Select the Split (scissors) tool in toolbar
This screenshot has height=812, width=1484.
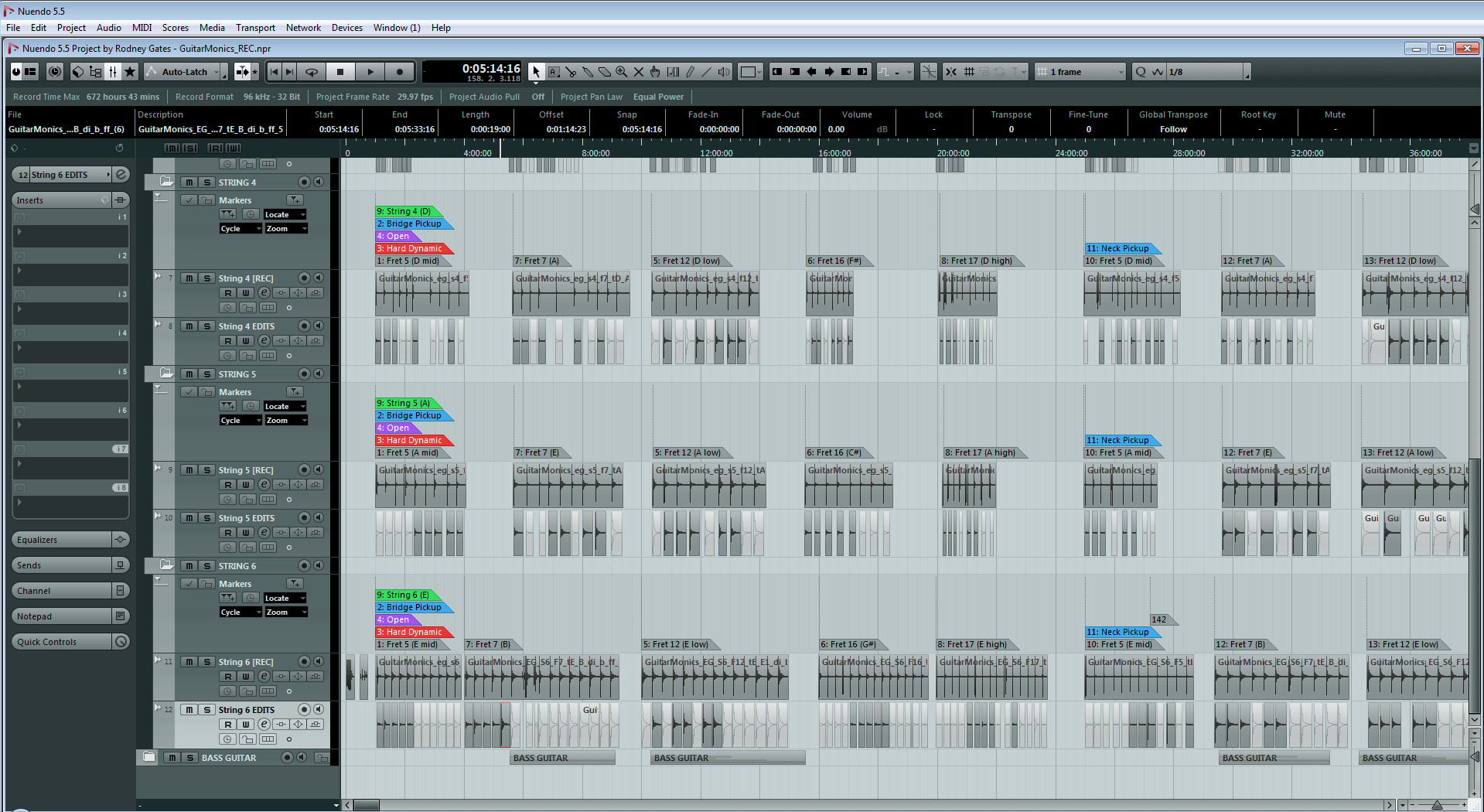pyautogui.click(x=571, y=72)
